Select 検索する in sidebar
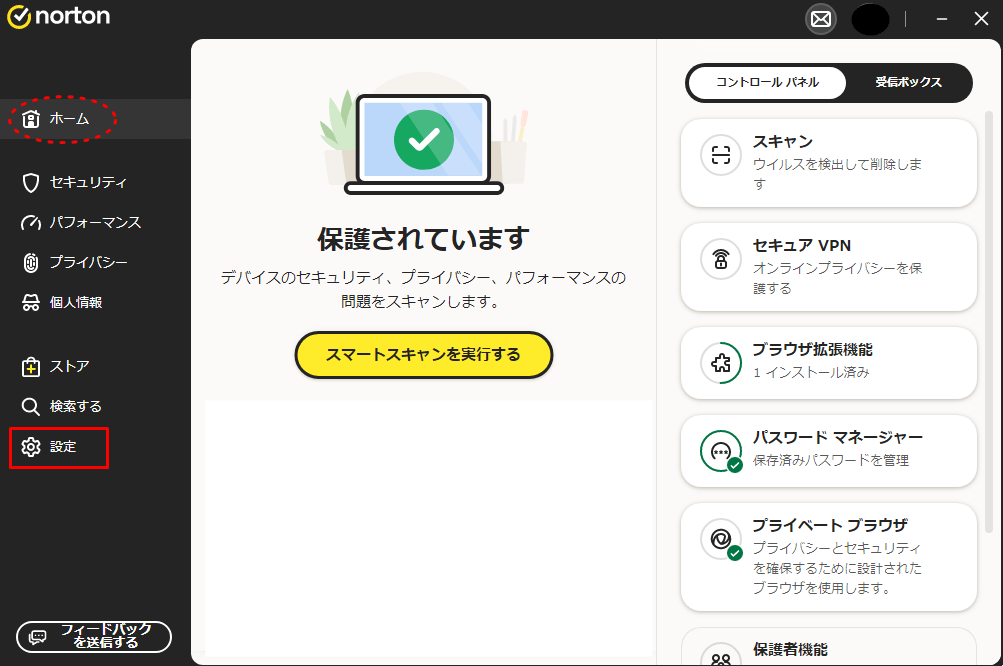Image resolution: width=1003 pixels, height=666 pixels. (x=95, y=406)
